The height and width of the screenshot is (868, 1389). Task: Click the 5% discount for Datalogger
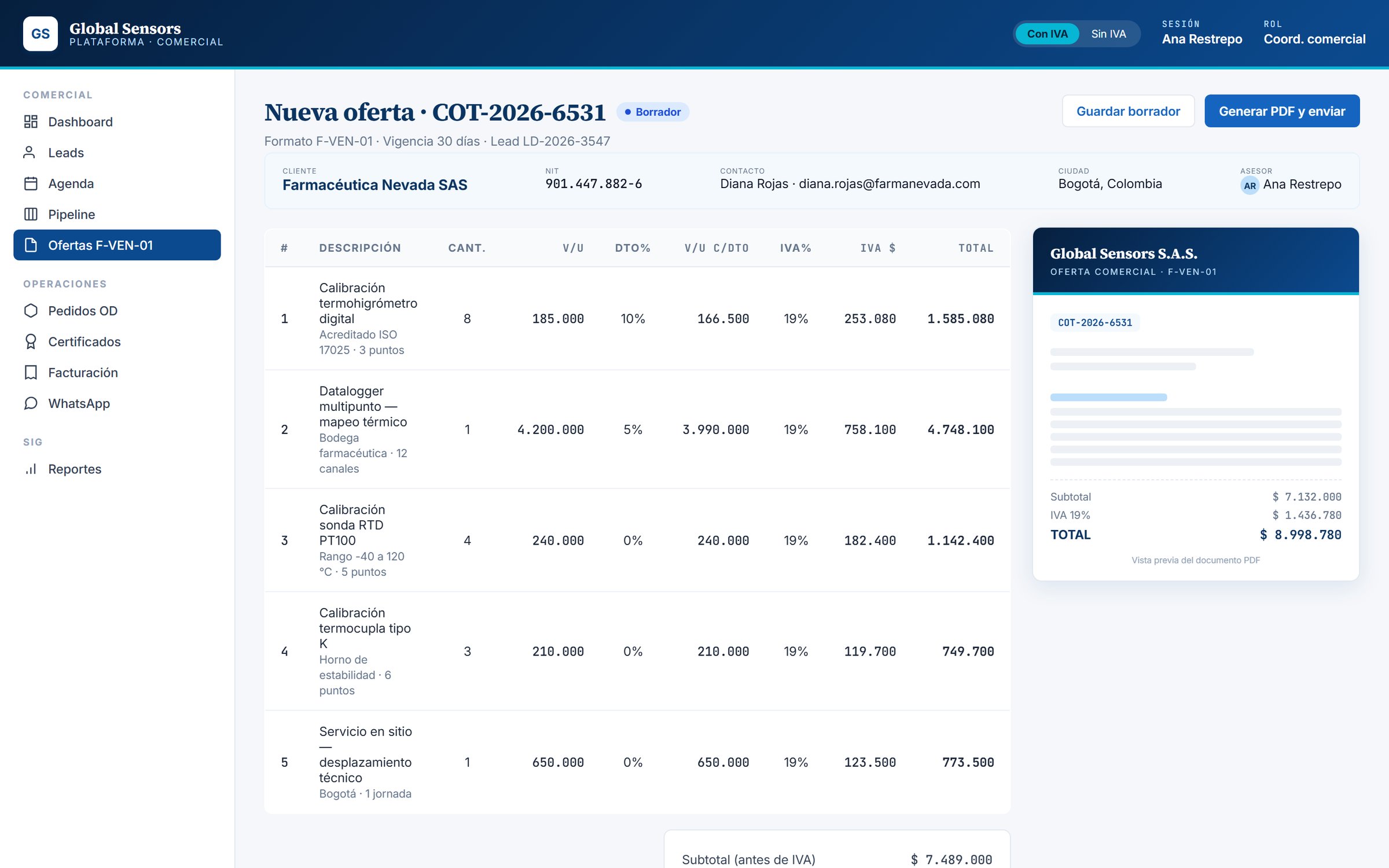coord(633,429)
